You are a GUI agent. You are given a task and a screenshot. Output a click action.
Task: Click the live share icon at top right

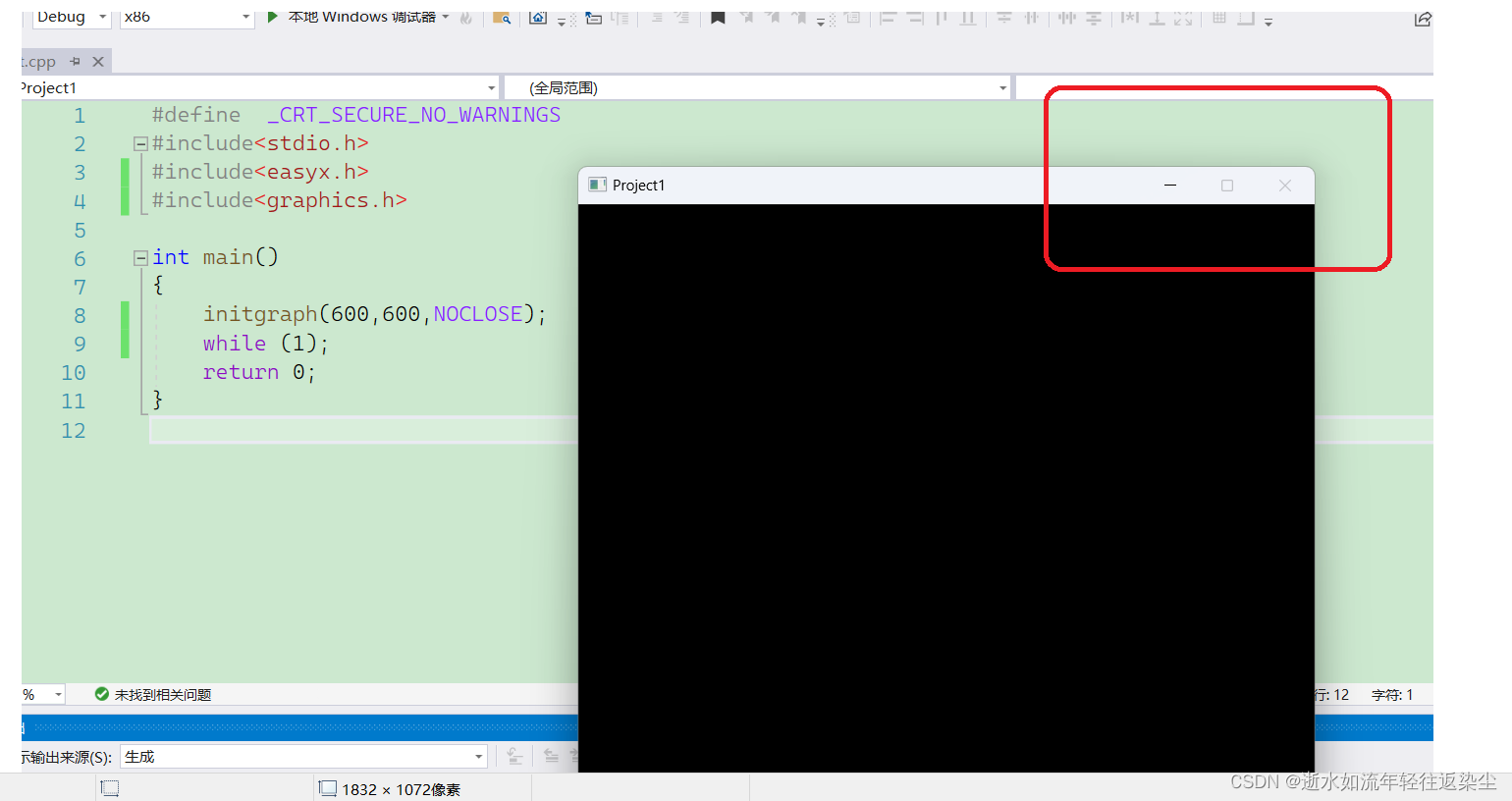(1423, 19)
